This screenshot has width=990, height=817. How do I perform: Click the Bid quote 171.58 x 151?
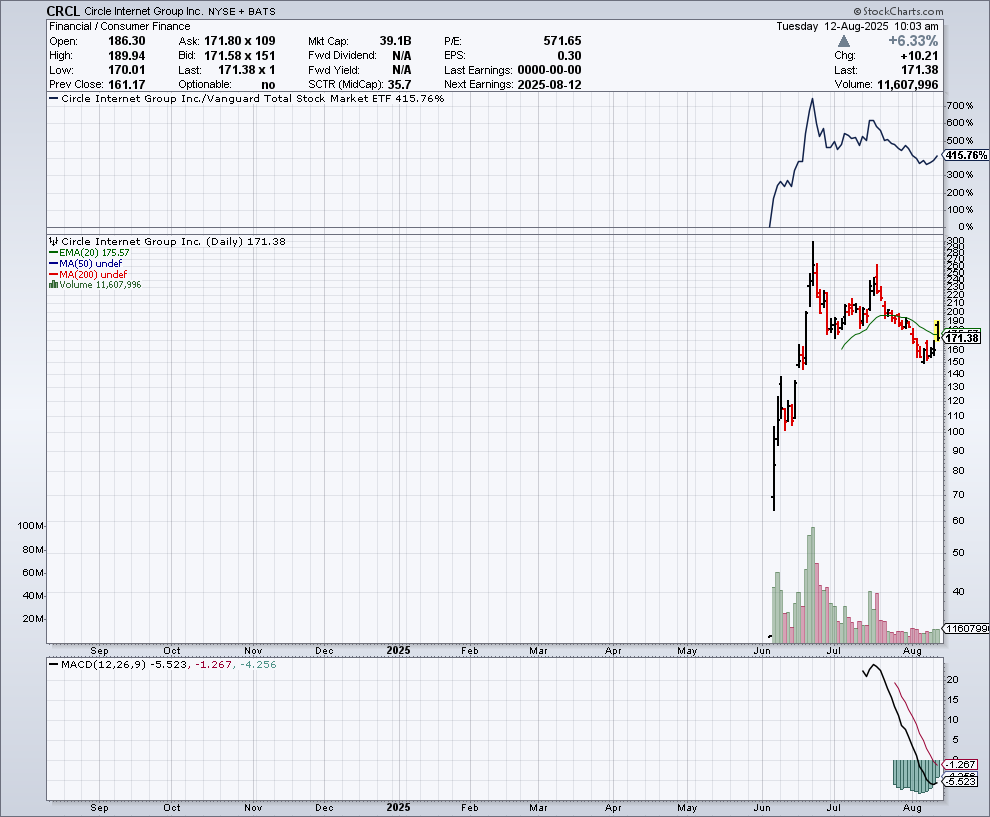pos(240,56)
